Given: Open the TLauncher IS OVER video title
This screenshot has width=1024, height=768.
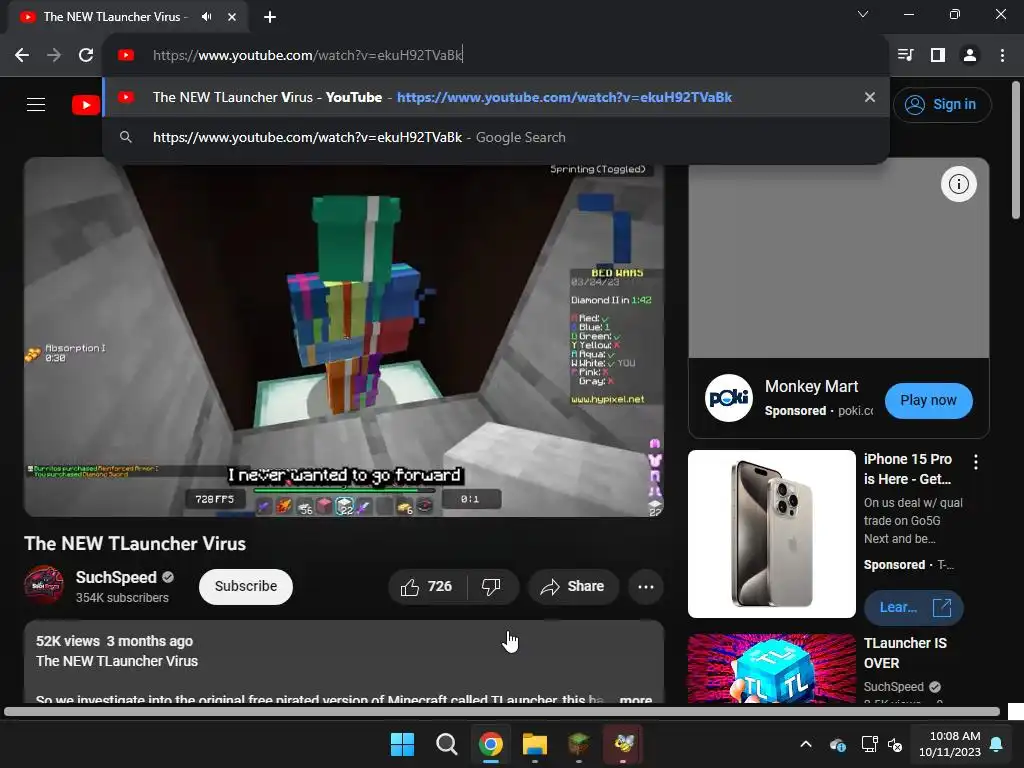Looking at the screenshot, I should (905, 653).
